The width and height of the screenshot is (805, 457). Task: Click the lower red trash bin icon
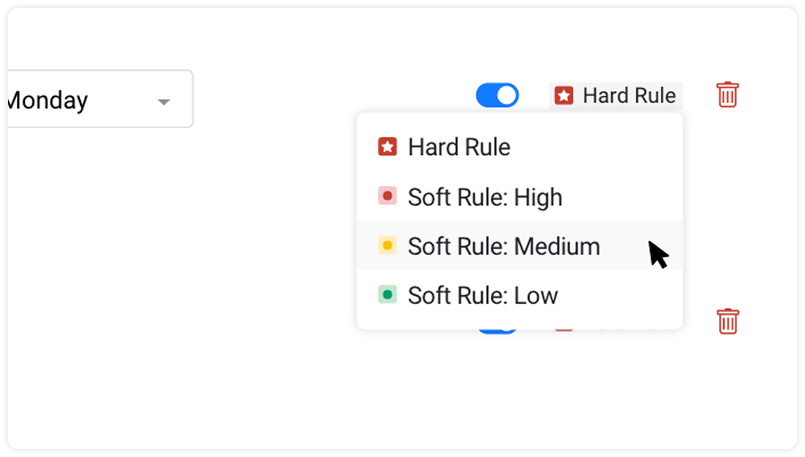point(727,321)
